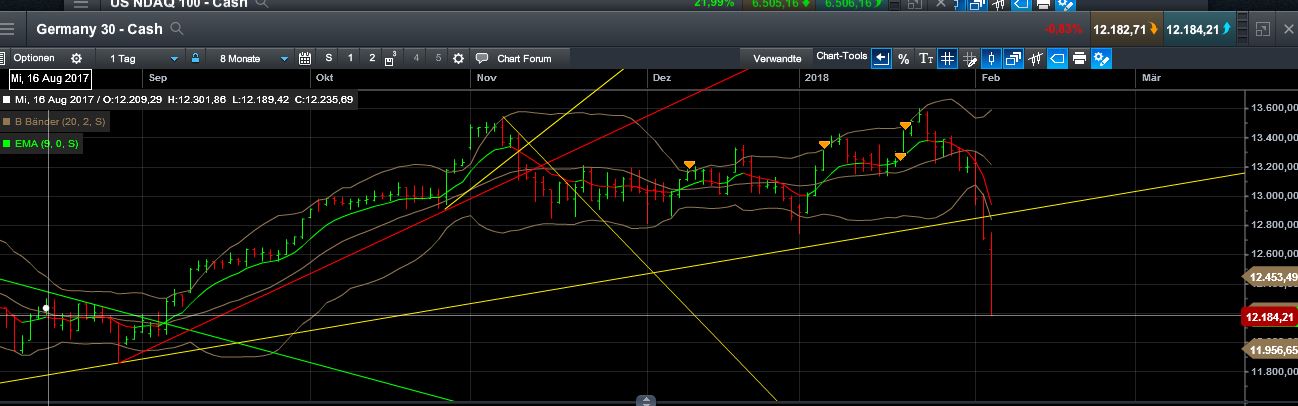Toggle candlestick chart style button
Screen dimensions: 1298x406
tap(991, 59)
